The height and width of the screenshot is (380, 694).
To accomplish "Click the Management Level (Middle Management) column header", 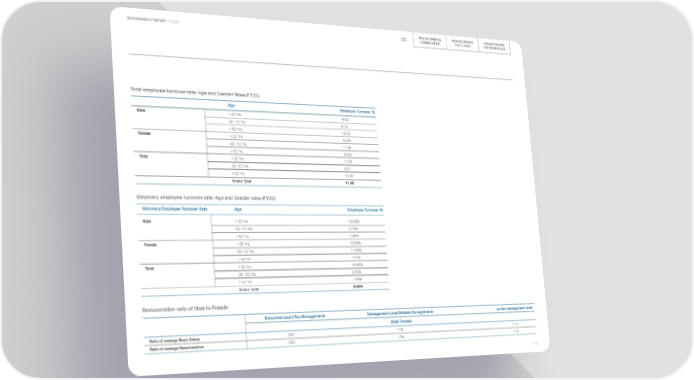I will tap(400, 313).
